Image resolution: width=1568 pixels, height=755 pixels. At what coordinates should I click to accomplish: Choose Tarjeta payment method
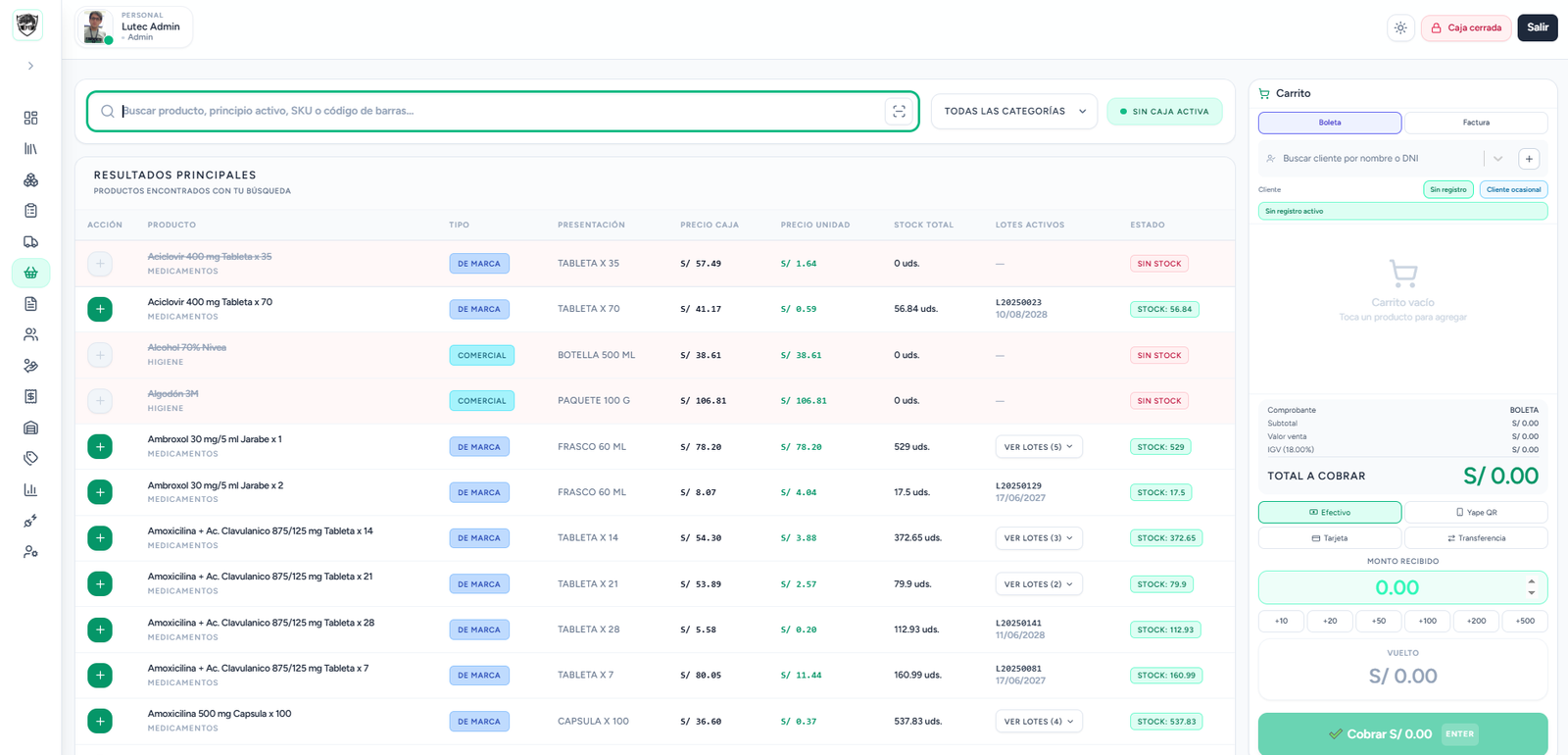[1330, 538]
